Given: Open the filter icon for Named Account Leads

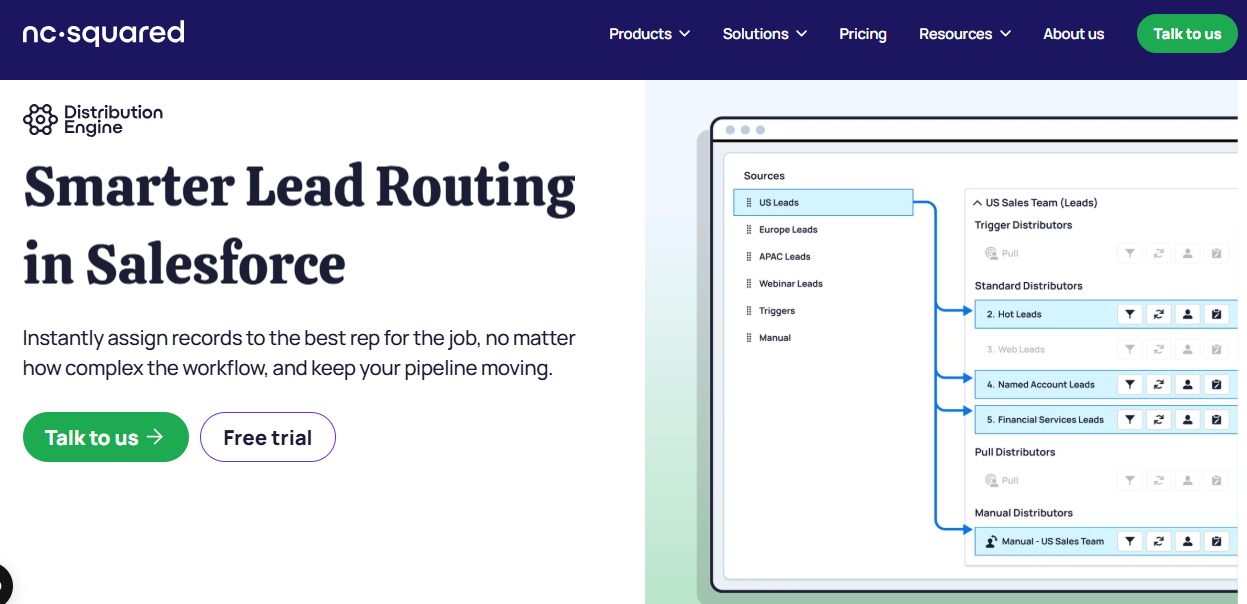Looking at the screenshot, I should 1130,384.
